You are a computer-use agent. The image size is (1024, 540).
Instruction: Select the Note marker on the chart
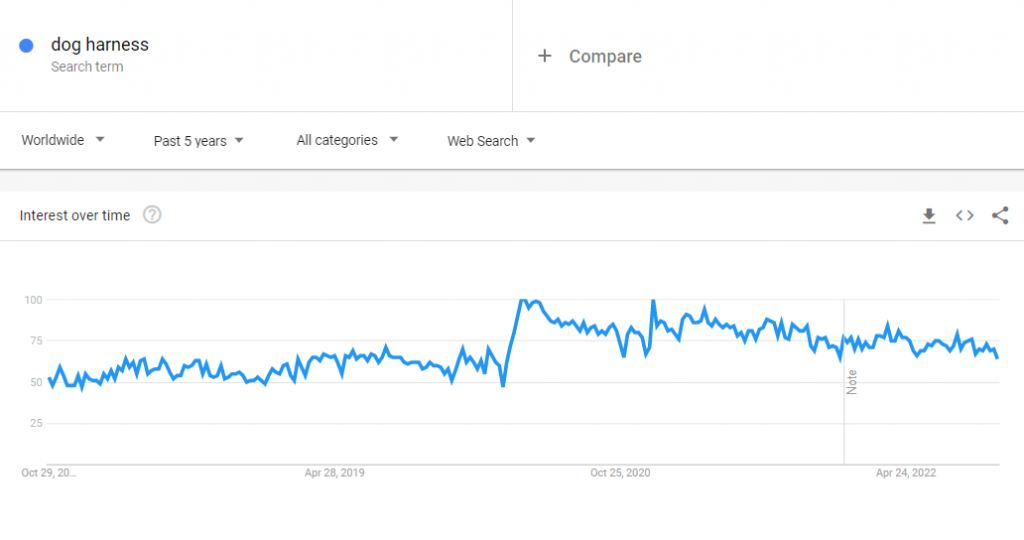pos(852,382)
